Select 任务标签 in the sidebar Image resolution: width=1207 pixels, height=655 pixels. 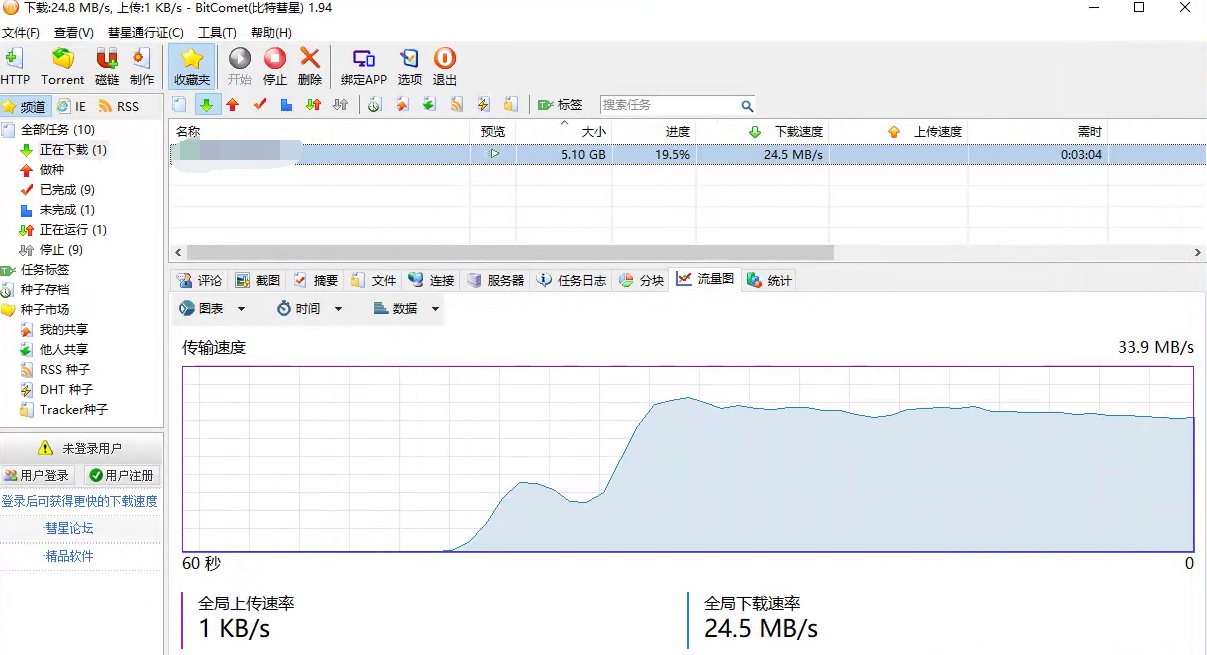45,270
